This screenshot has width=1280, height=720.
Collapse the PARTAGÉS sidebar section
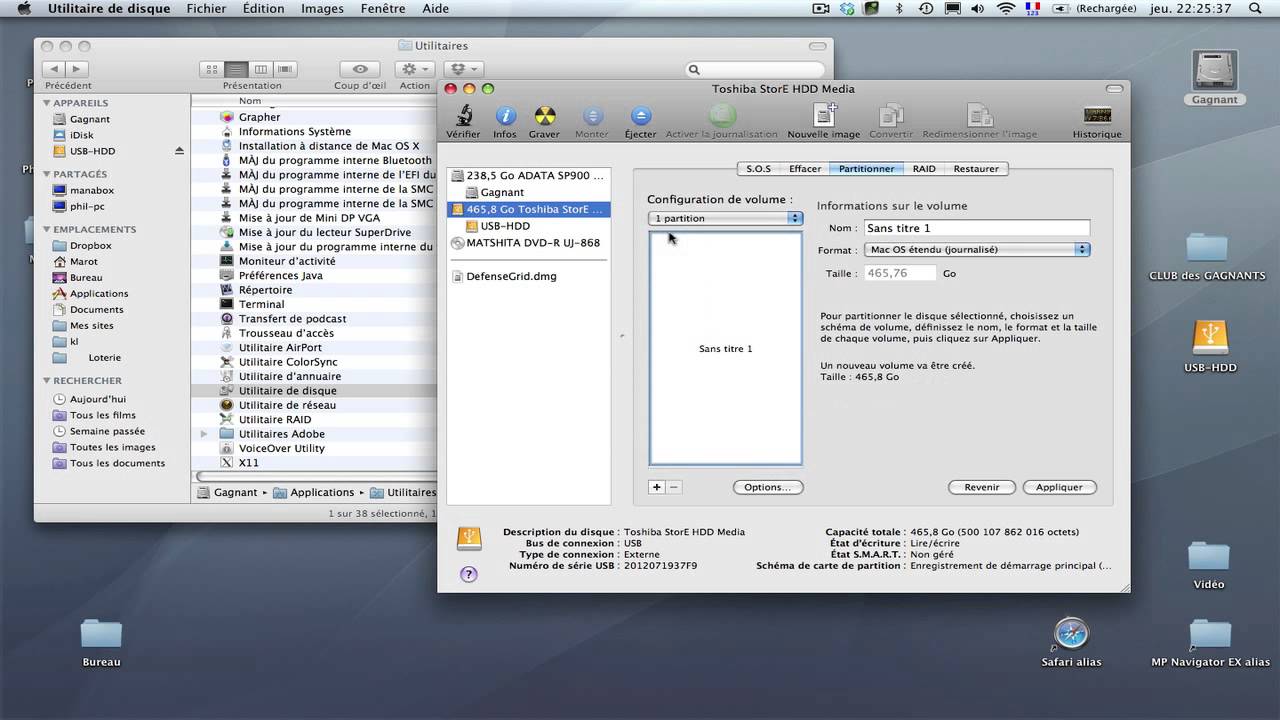46,174
